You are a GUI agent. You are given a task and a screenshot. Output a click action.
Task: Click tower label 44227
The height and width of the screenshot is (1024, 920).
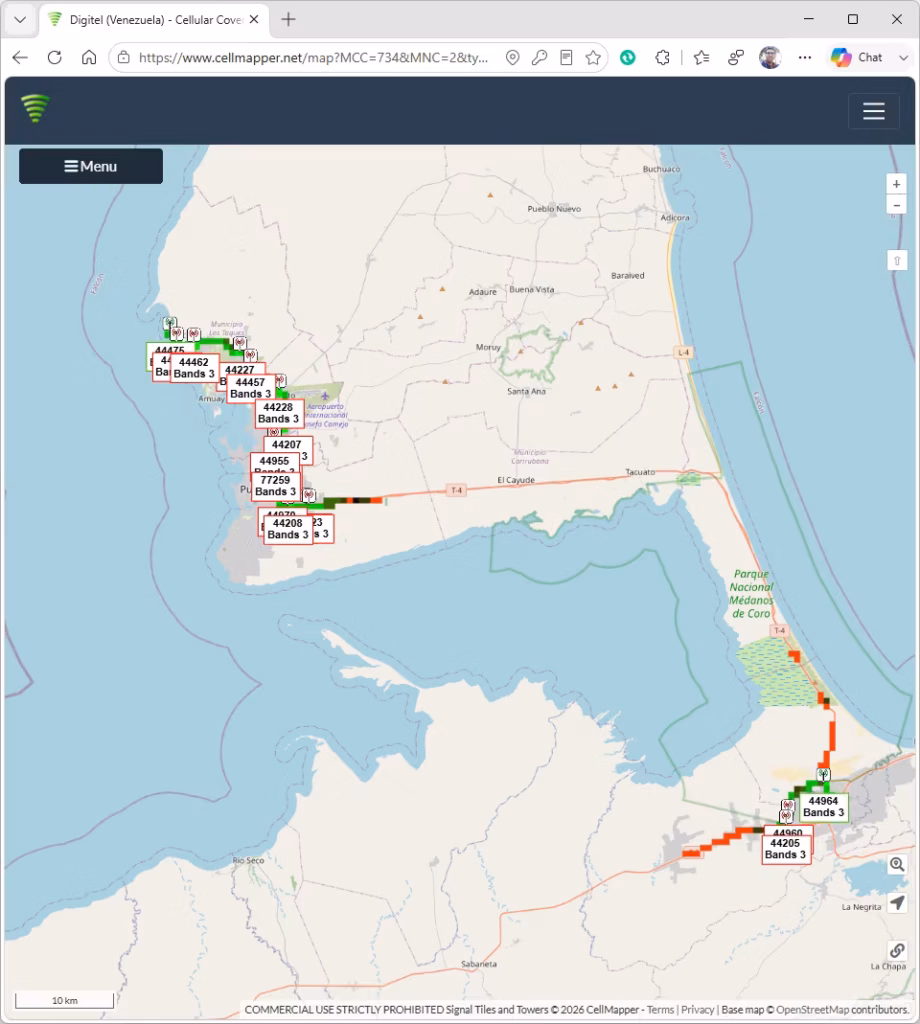[x=240, y=370]
